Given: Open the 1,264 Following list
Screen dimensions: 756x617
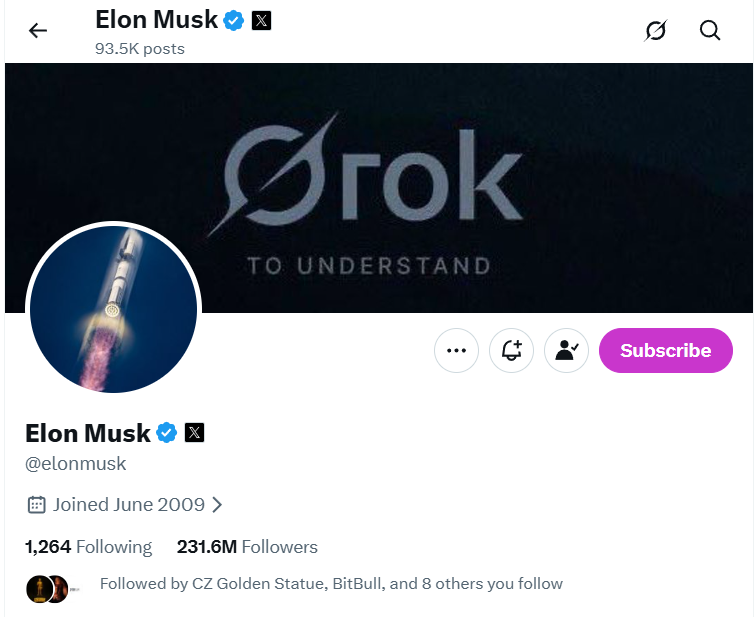Looking at the screenshot, I should coord(88,547).
